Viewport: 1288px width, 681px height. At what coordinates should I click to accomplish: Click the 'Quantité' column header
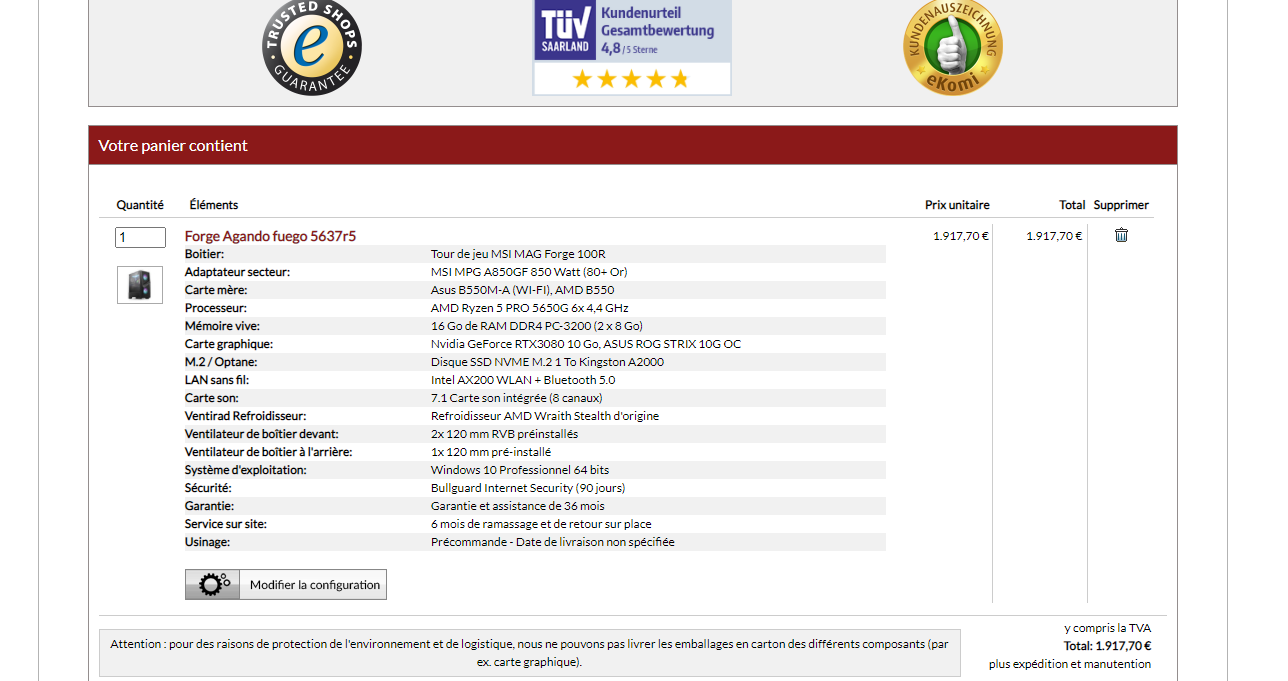140,205
